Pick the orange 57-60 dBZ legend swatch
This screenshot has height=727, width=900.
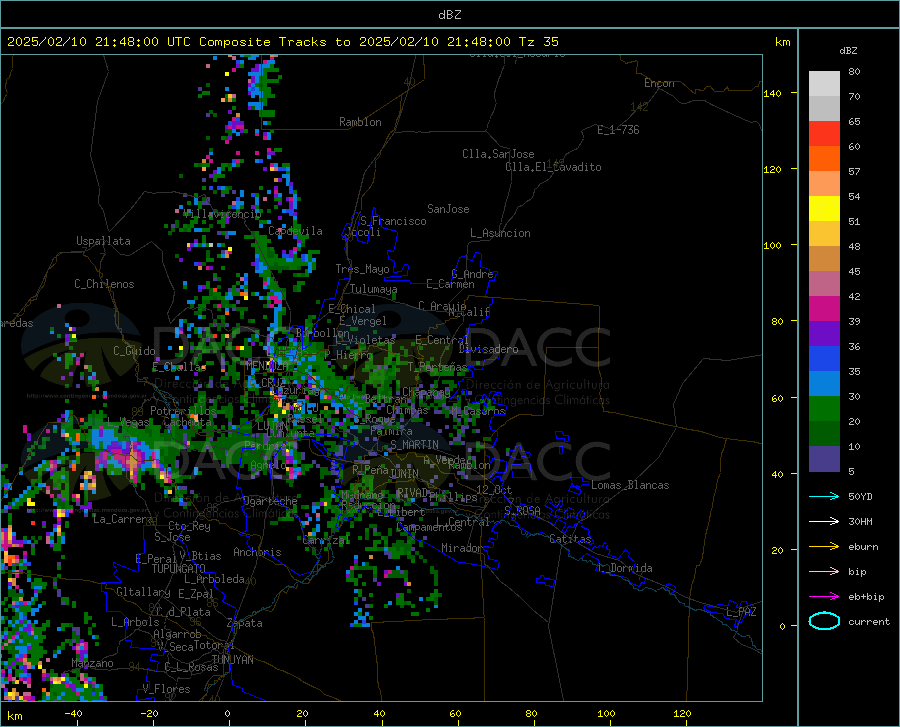tap(824, 159)
